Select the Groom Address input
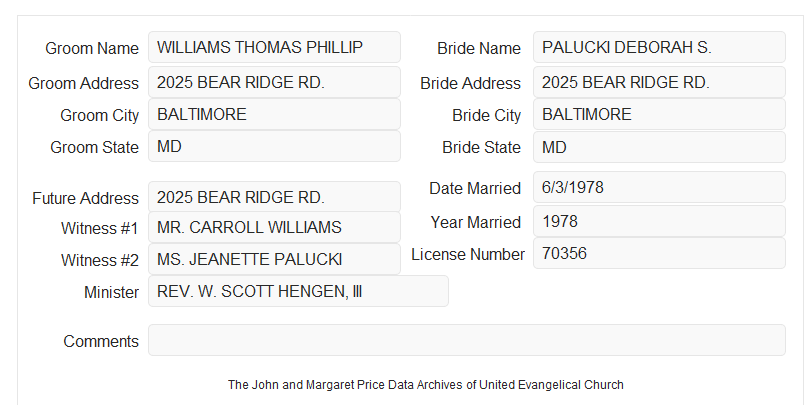This screenshot has height=405, width=805. pyautogui.click(x=274, y=82)
